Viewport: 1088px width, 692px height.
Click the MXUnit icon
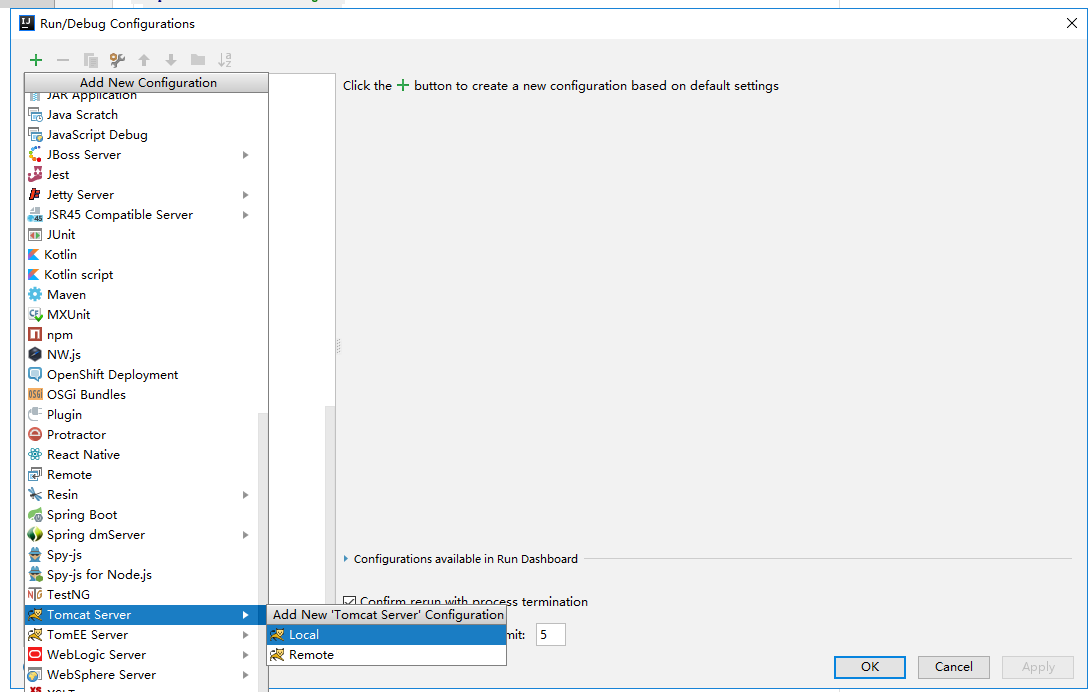35,314
